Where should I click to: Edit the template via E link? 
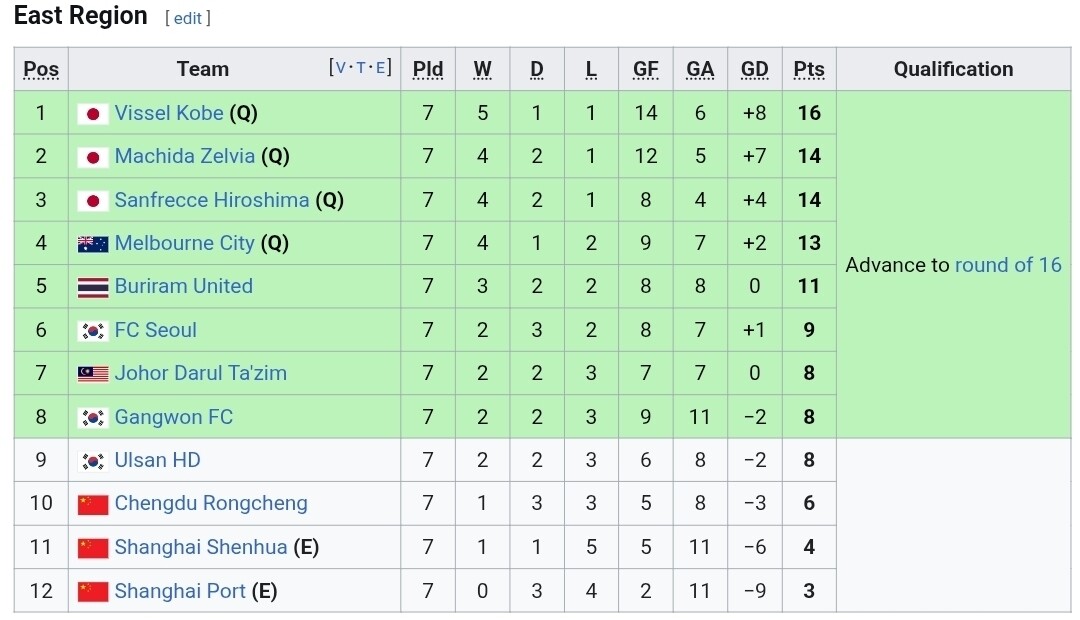(x=381, y=68)
